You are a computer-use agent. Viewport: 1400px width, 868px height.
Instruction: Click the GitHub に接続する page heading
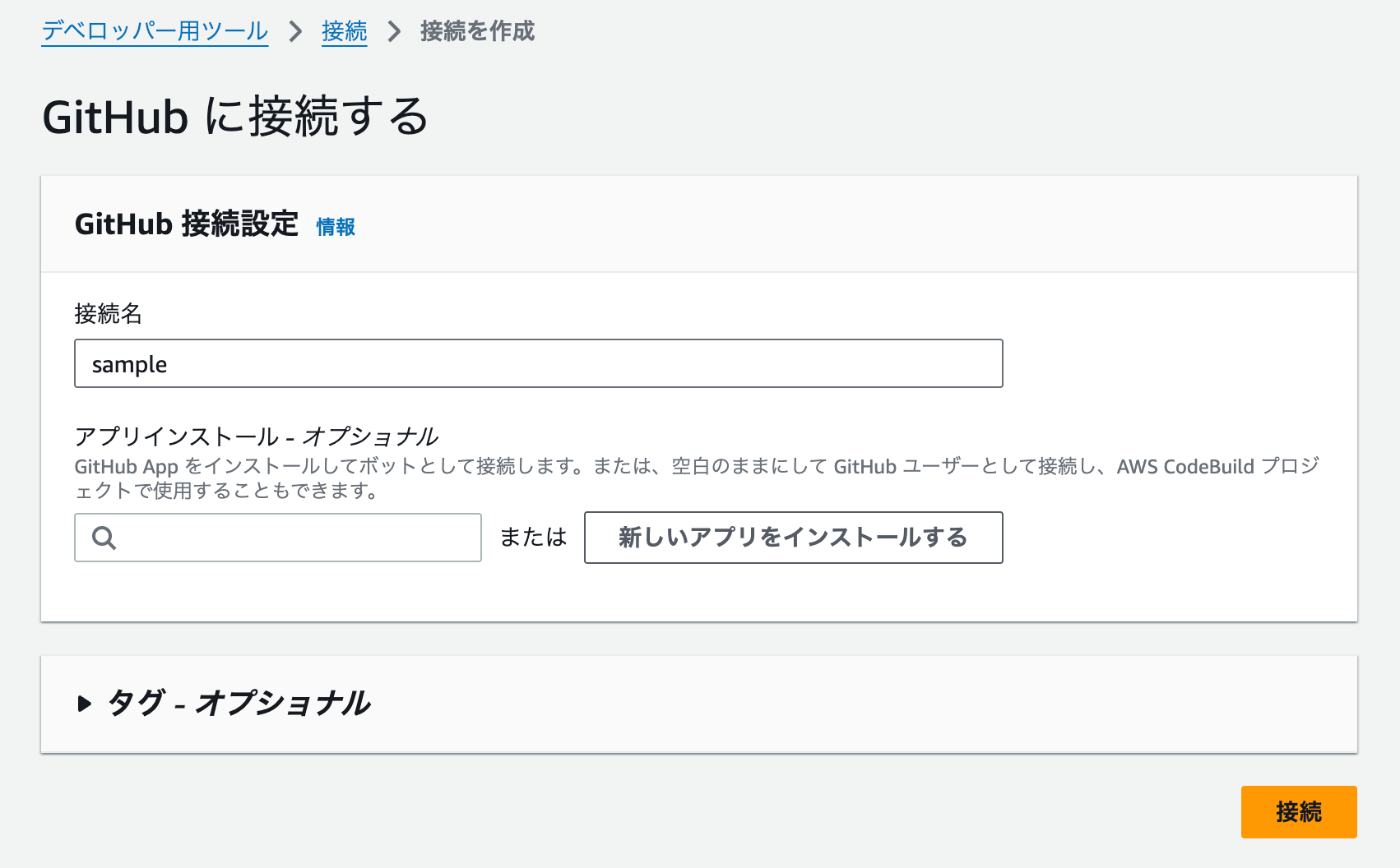tap(236, 117)
